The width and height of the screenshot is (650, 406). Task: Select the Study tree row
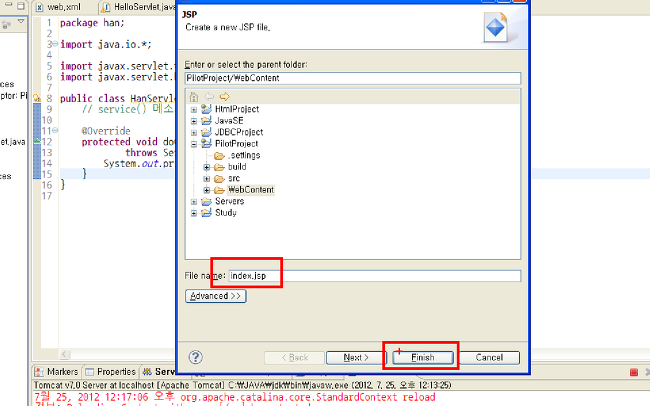pos(226,213)
